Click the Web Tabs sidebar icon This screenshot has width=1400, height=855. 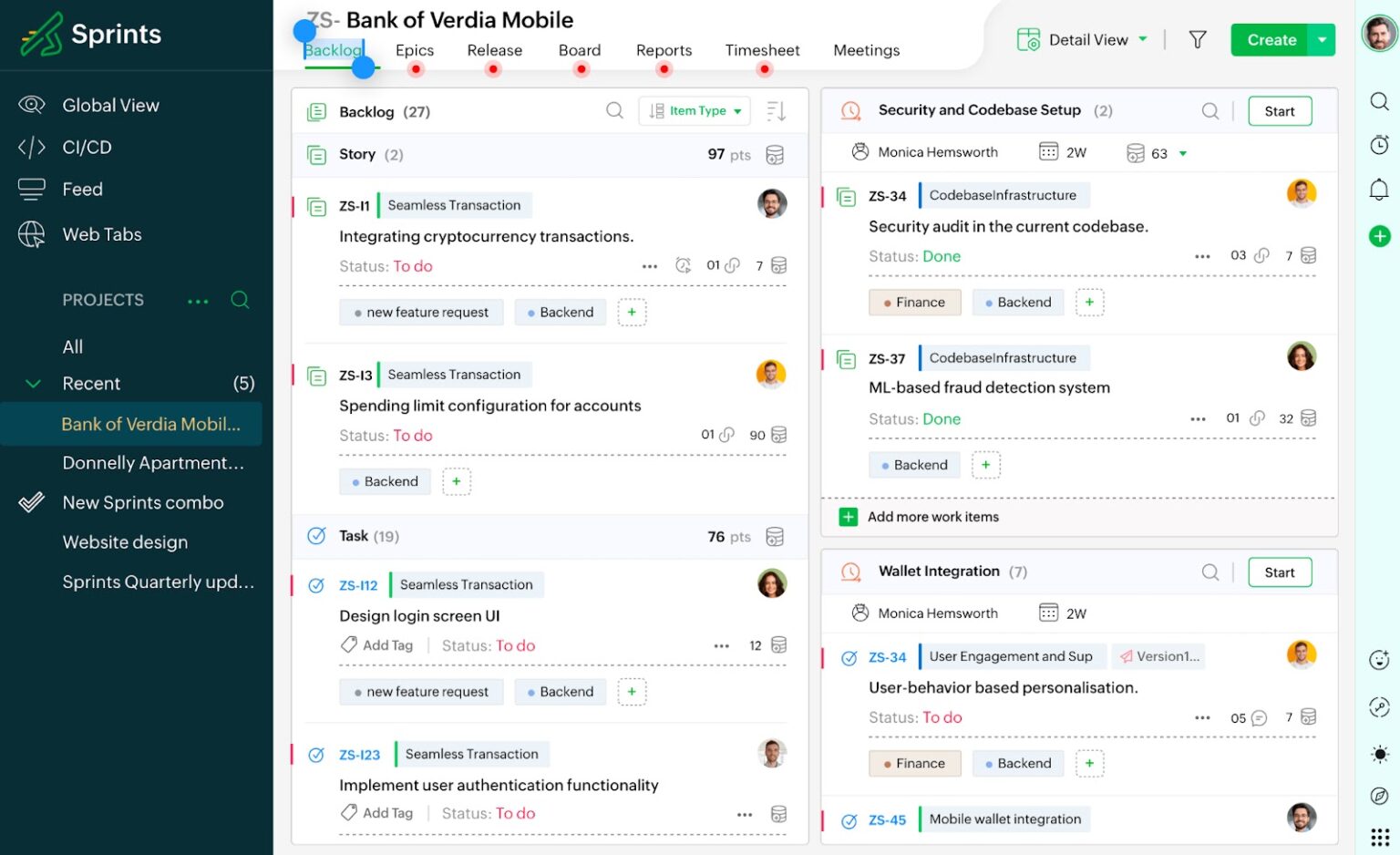(31, 234)
